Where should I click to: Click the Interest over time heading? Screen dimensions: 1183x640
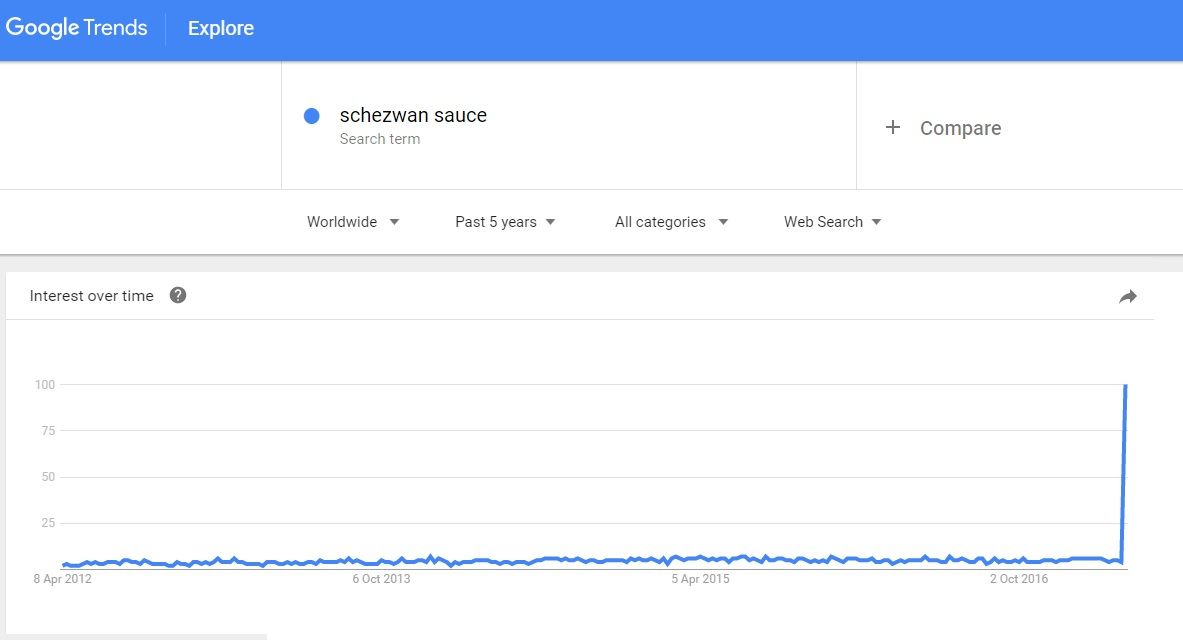click(91, 296)
